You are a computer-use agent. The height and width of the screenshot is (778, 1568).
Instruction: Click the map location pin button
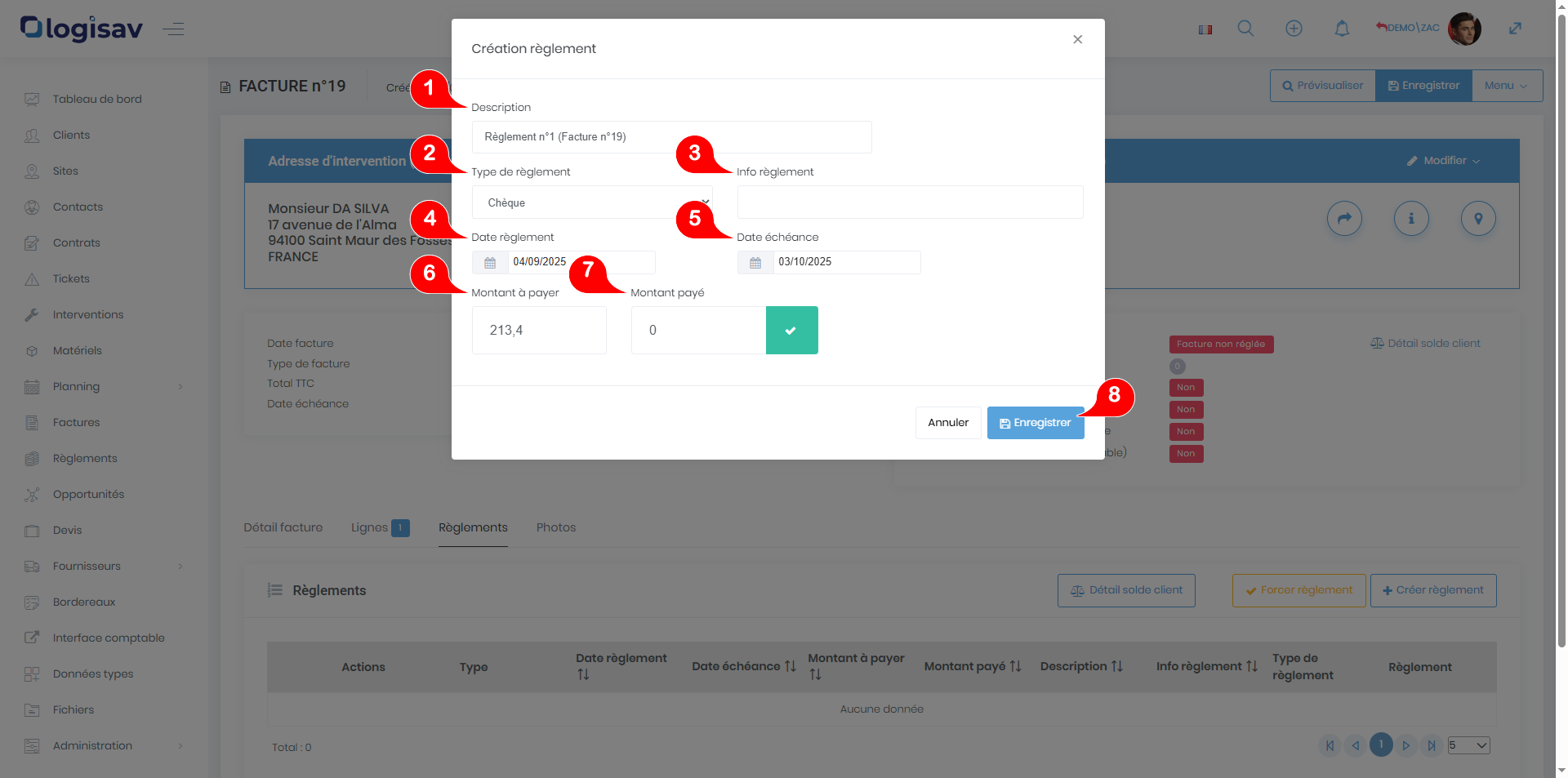1477,219
